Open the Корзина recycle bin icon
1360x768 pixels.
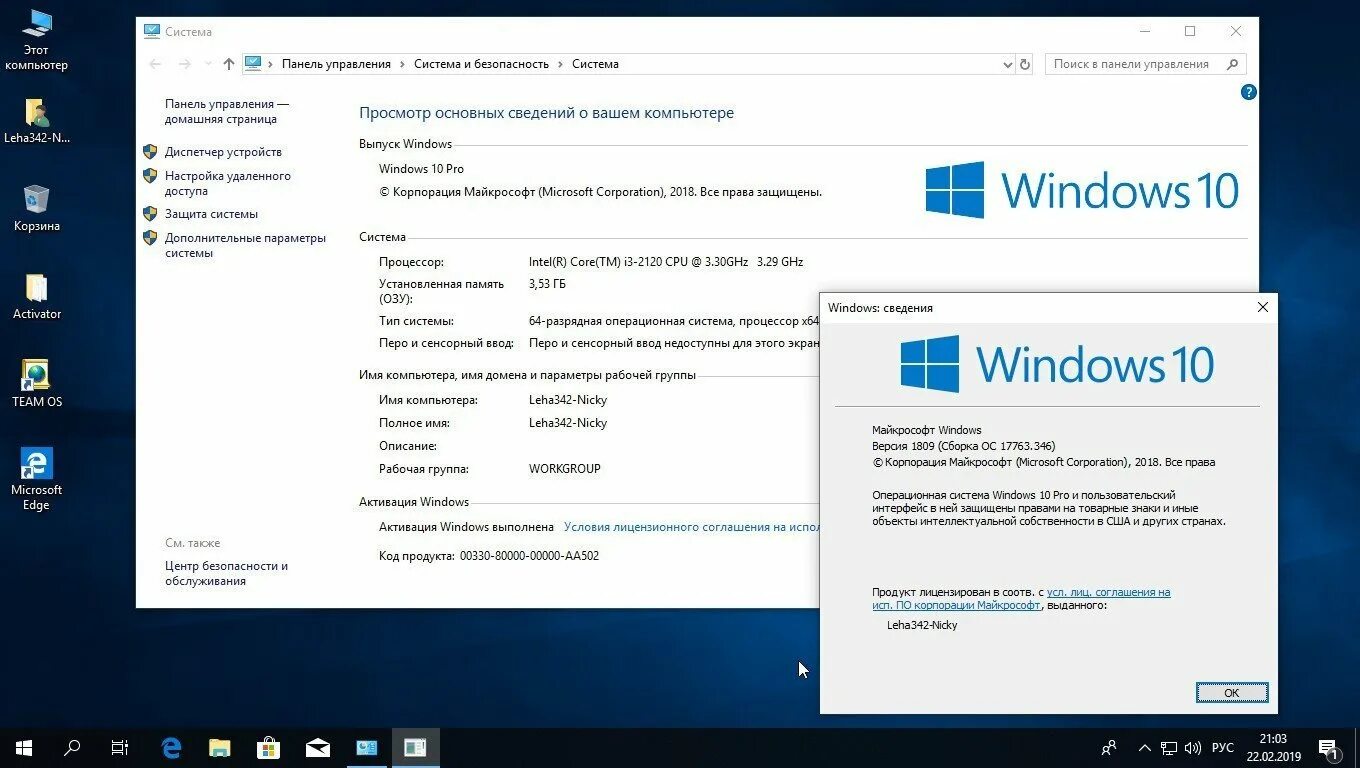tap(37, 208)
